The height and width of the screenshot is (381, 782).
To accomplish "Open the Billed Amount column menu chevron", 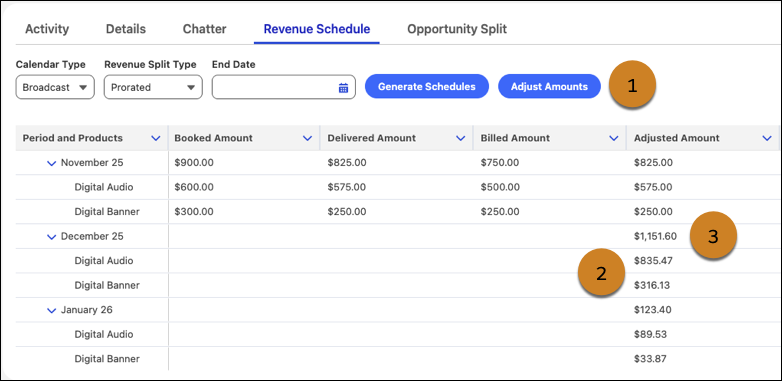I will 613,138.
